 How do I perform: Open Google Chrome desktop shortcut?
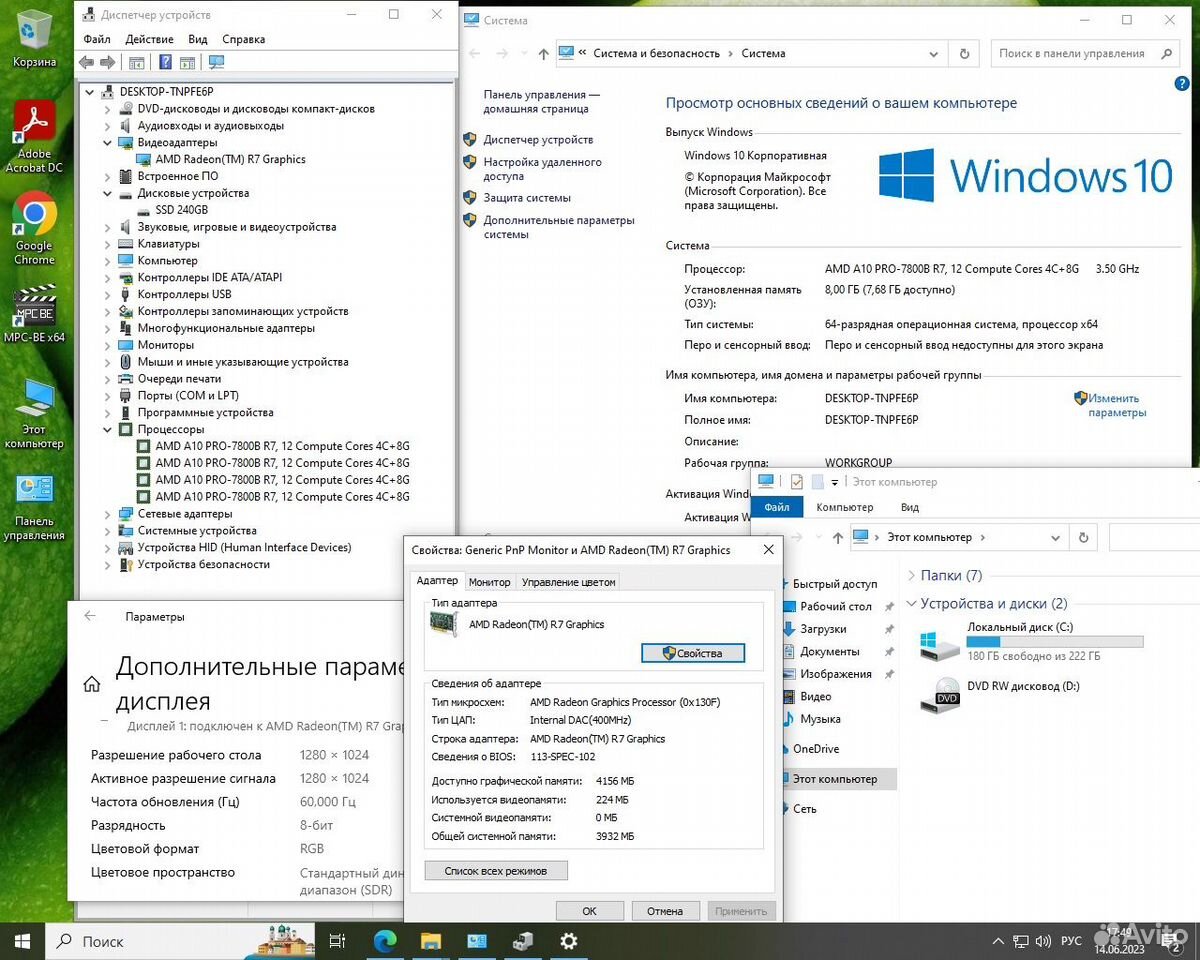point(34,228)
